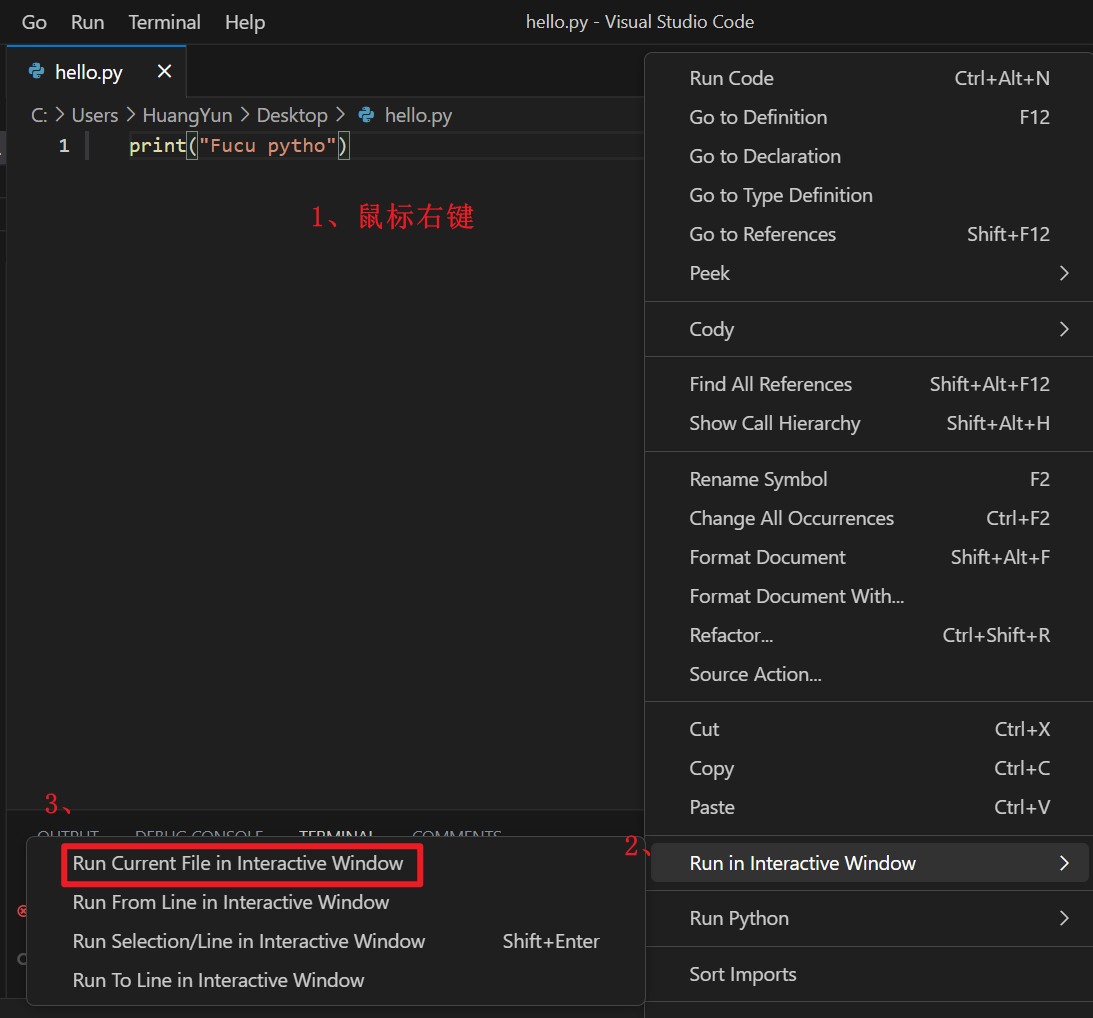Click the Python file icon in hello.py tab
Screen dimensions: 1093x1018
(x=37, y=71)
